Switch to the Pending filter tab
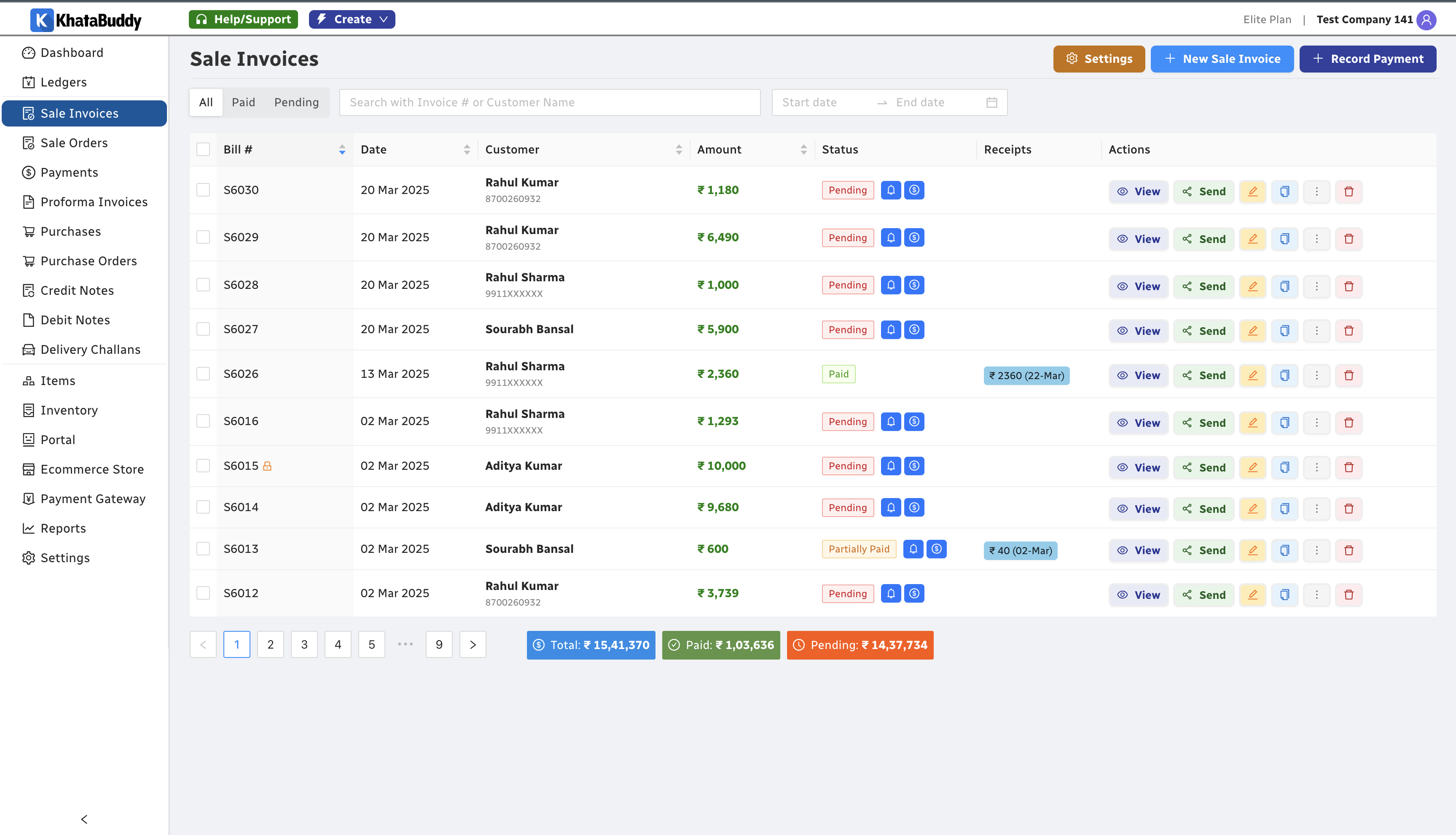 coord(296,102)
